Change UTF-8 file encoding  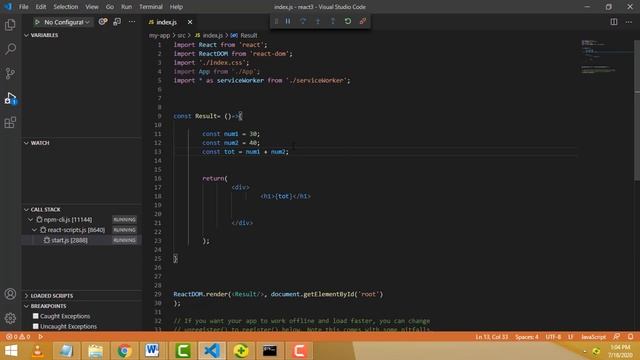tap(553, 337)
